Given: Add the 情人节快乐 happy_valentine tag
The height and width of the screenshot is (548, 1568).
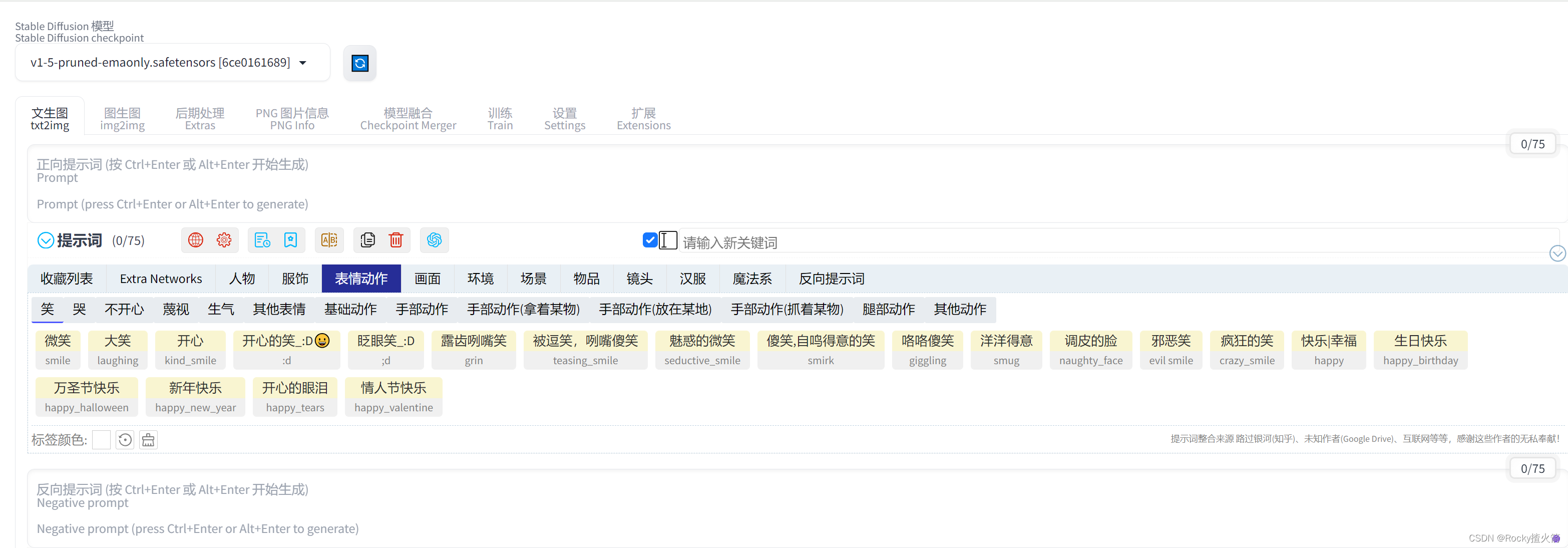Looking at the screenshot, I should (394, 397).
